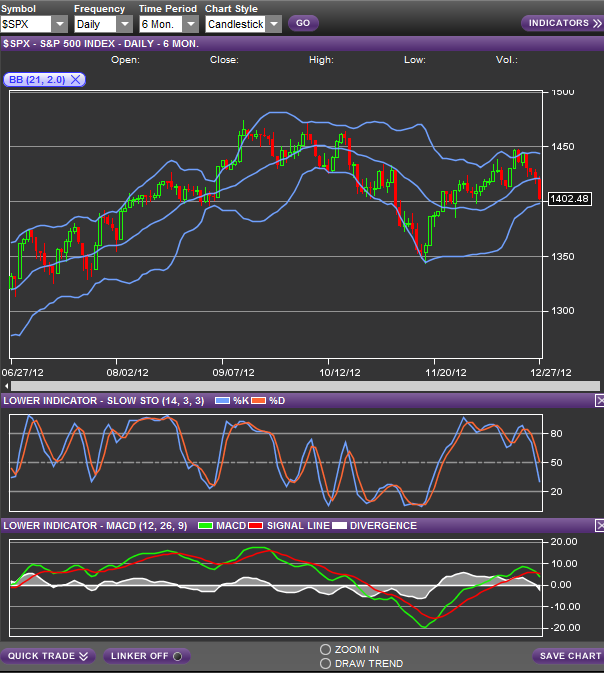This screenshot has height=673, width=604.
Task: Open the Chart Style Candlestick dropdown
Action: pyautogui.click(x=273, y=23)
